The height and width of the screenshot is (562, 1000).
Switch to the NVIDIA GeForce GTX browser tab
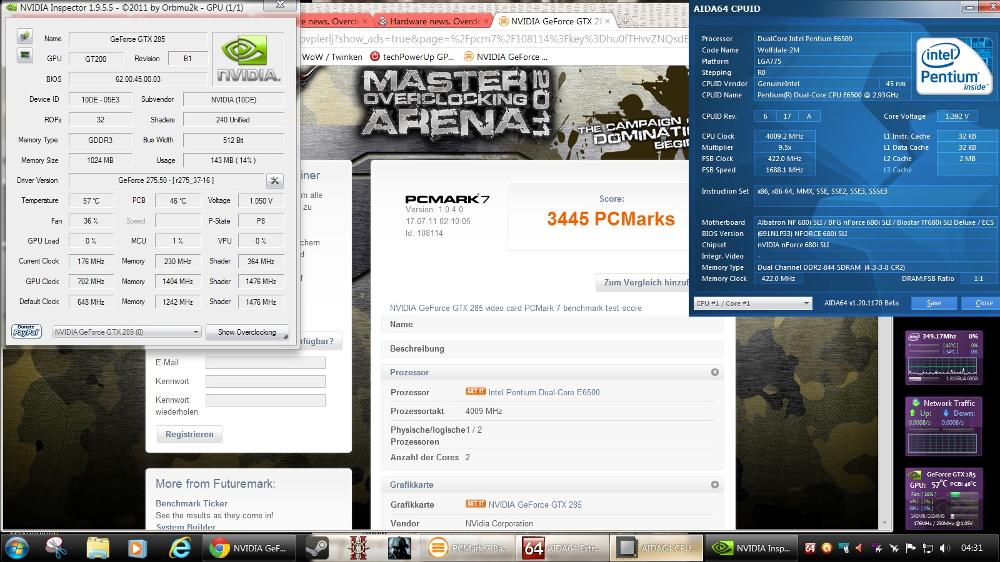pyautogui.click(x=555, y=21)
